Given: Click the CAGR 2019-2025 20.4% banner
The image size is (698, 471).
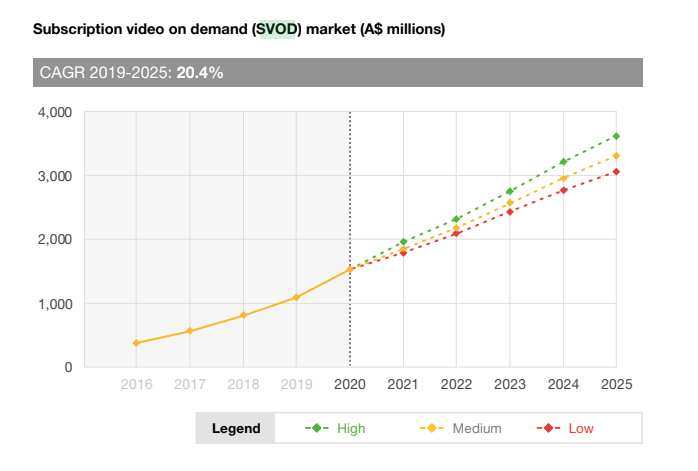Looking at the screenshot, I should pyautogui.click(x=337, y=72).
